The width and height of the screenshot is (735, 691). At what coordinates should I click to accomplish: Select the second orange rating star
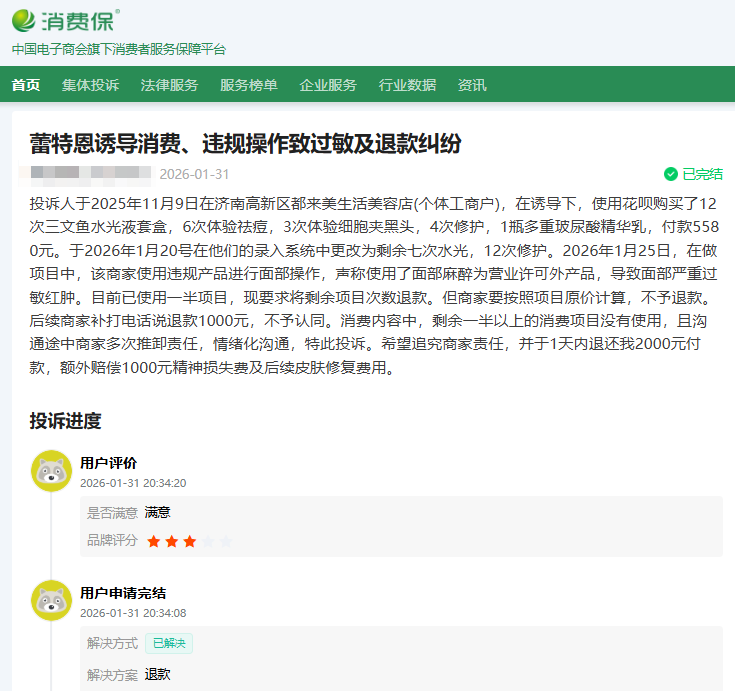[172, 541]
